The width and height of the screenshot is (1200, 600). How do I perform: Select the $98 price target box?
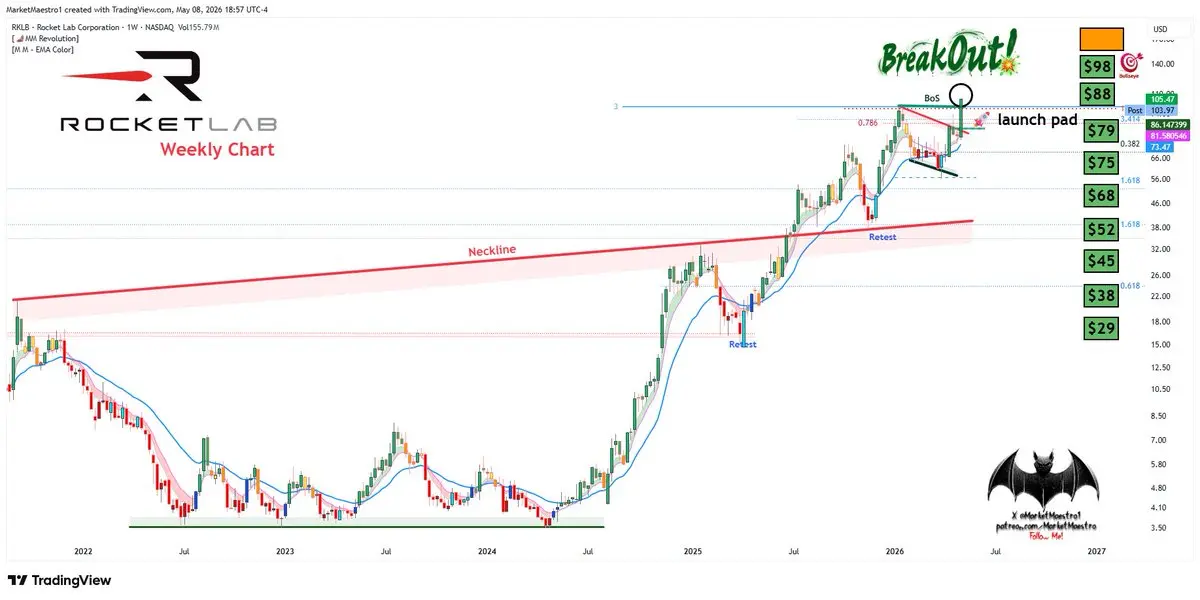point(1099,67)
